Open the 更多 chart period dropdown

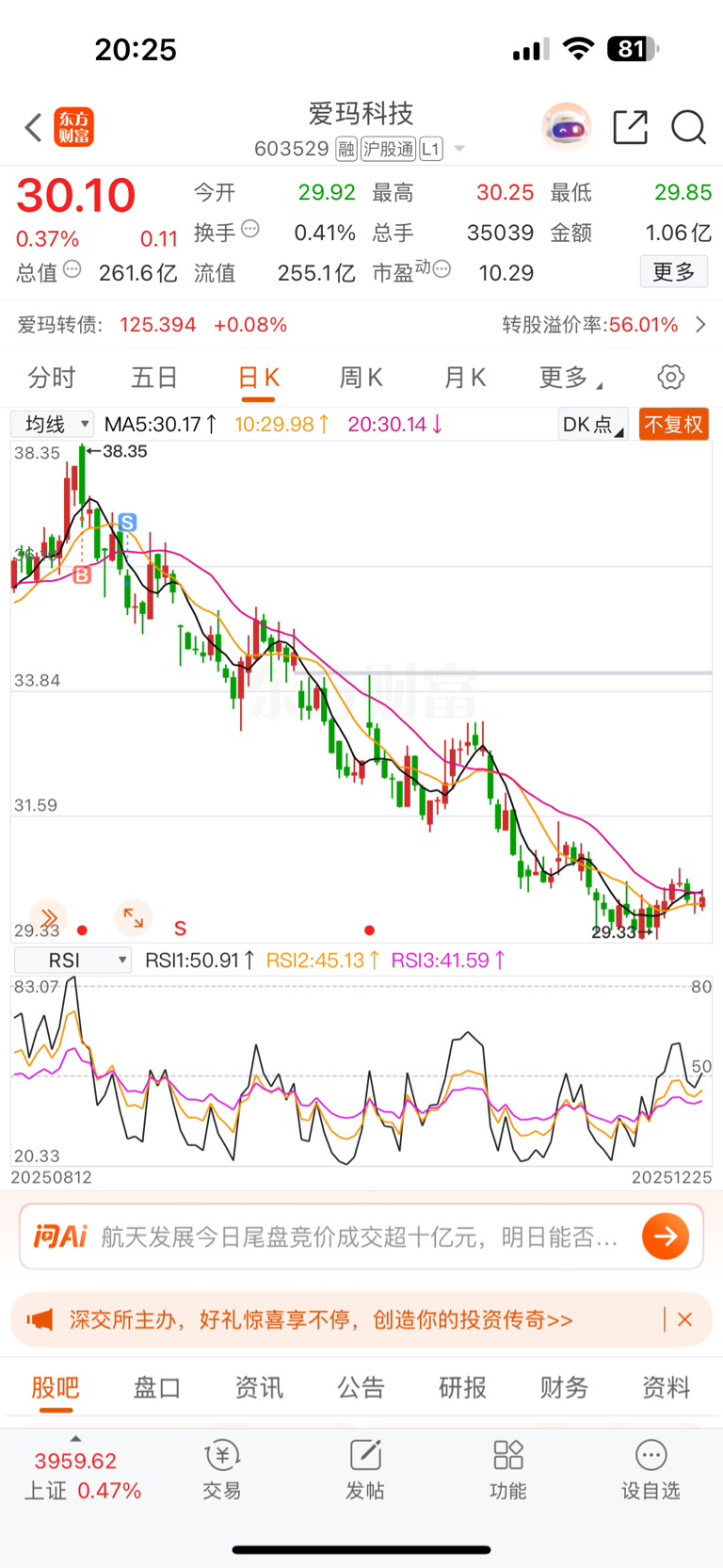(x=570, y=378)
